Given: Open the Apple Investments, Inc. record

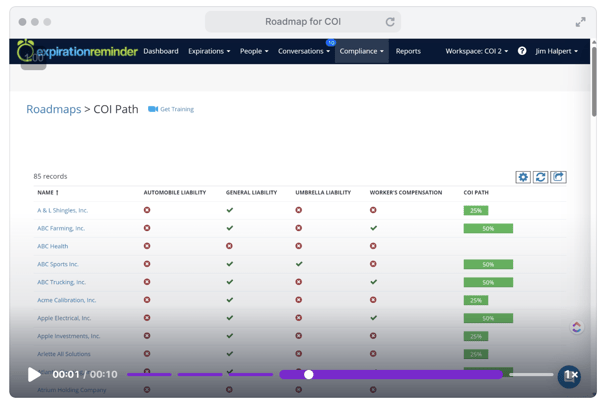Looking at the screenshot, I should (68, 336).
